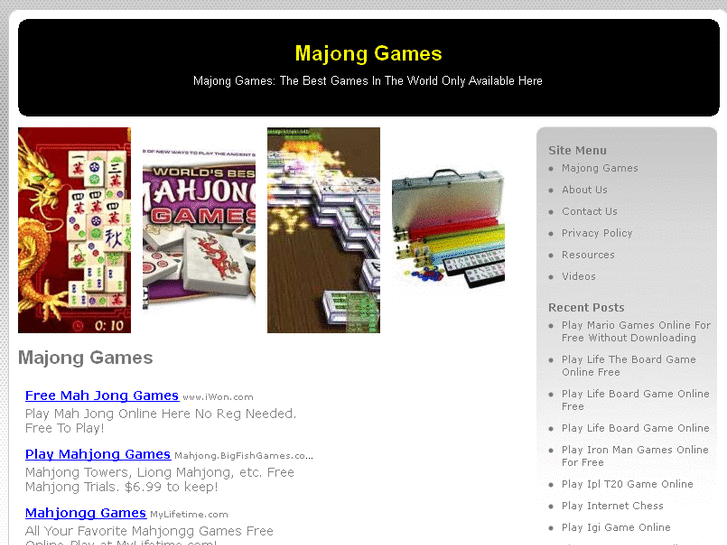Open the World's Best Mahjong Games image
Screen dimensions: 727x545
point(199,230)
